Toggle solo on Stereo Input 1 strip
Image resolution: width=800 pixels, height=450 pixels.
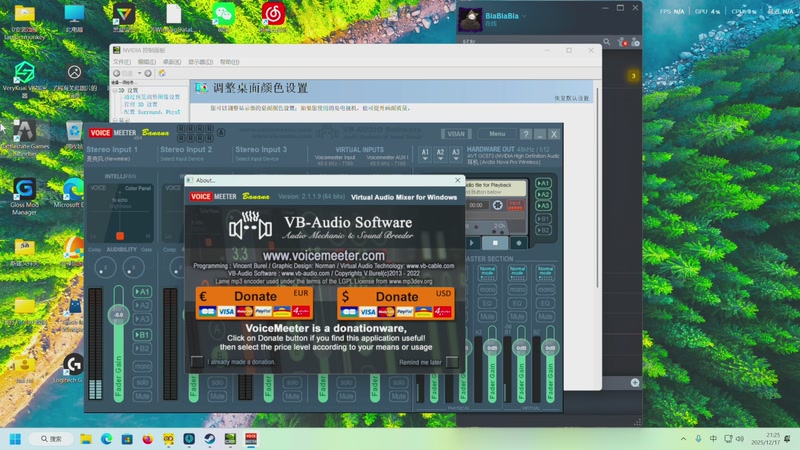pyautogui.click(x=142, y=382)
